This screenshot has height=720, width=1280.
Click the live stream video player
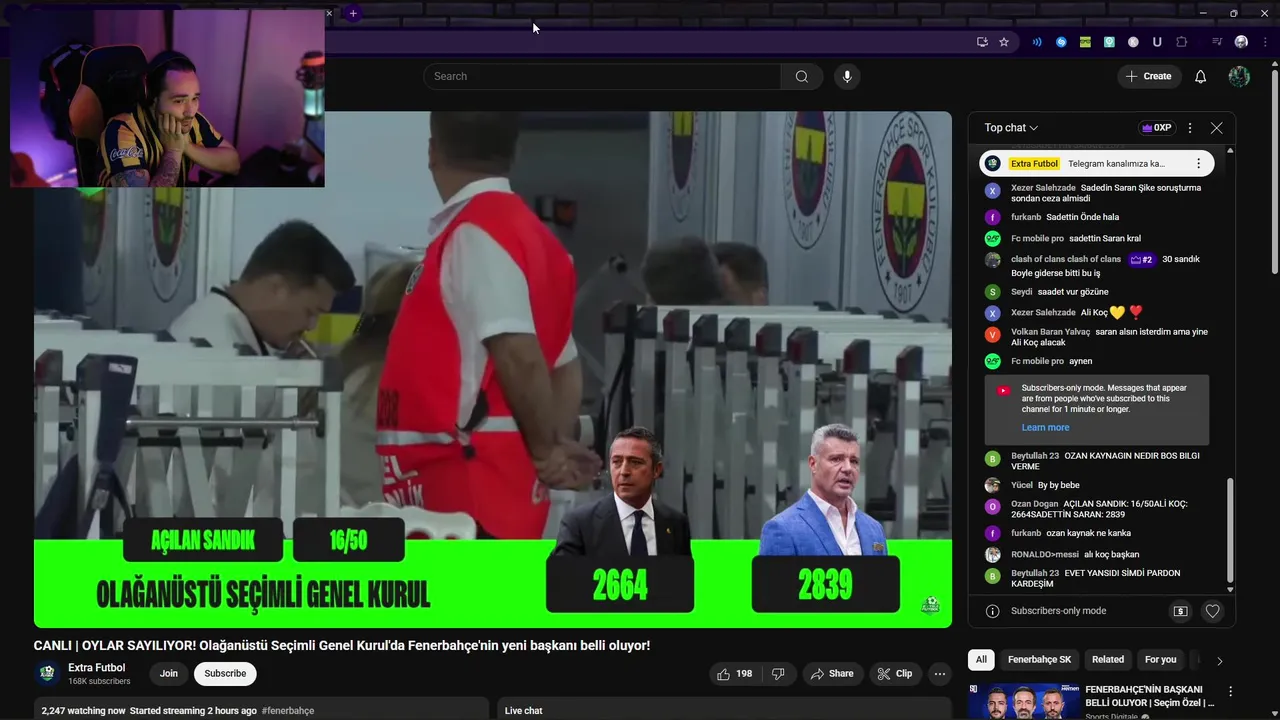(493, 369)
